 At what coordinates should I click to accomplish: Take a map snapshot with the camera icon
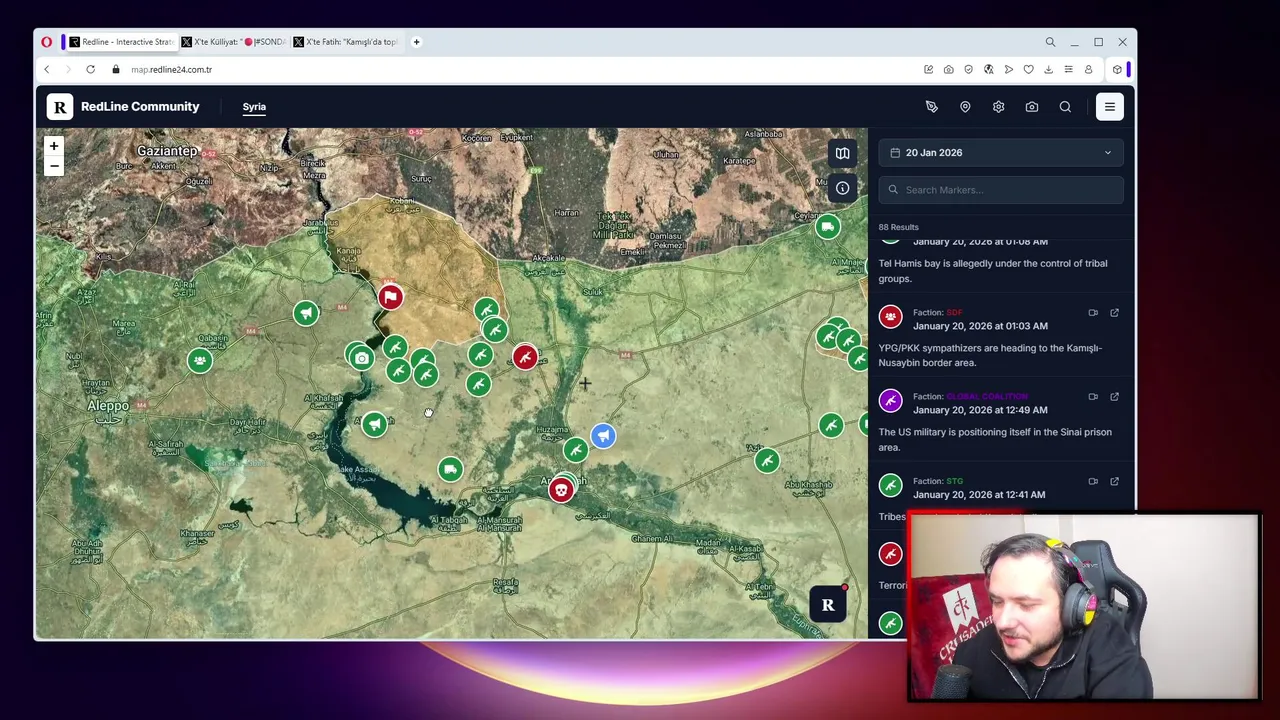[1032, 106]
